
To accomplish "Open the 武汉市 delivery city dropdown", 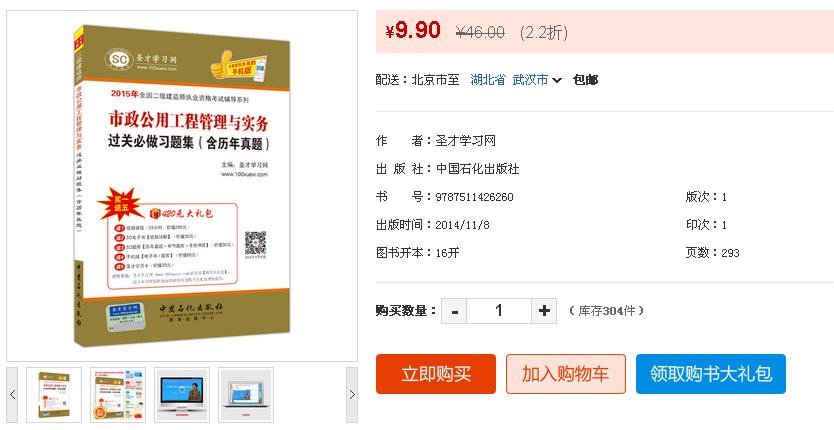I will point(530,80).
